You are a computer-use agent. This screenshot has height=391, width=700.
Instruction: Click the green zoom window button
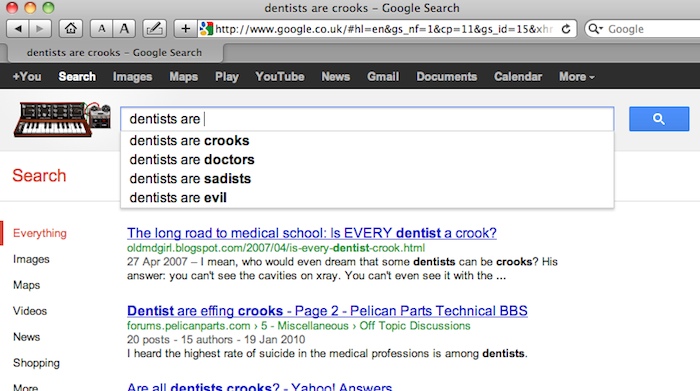pos(48,8)
